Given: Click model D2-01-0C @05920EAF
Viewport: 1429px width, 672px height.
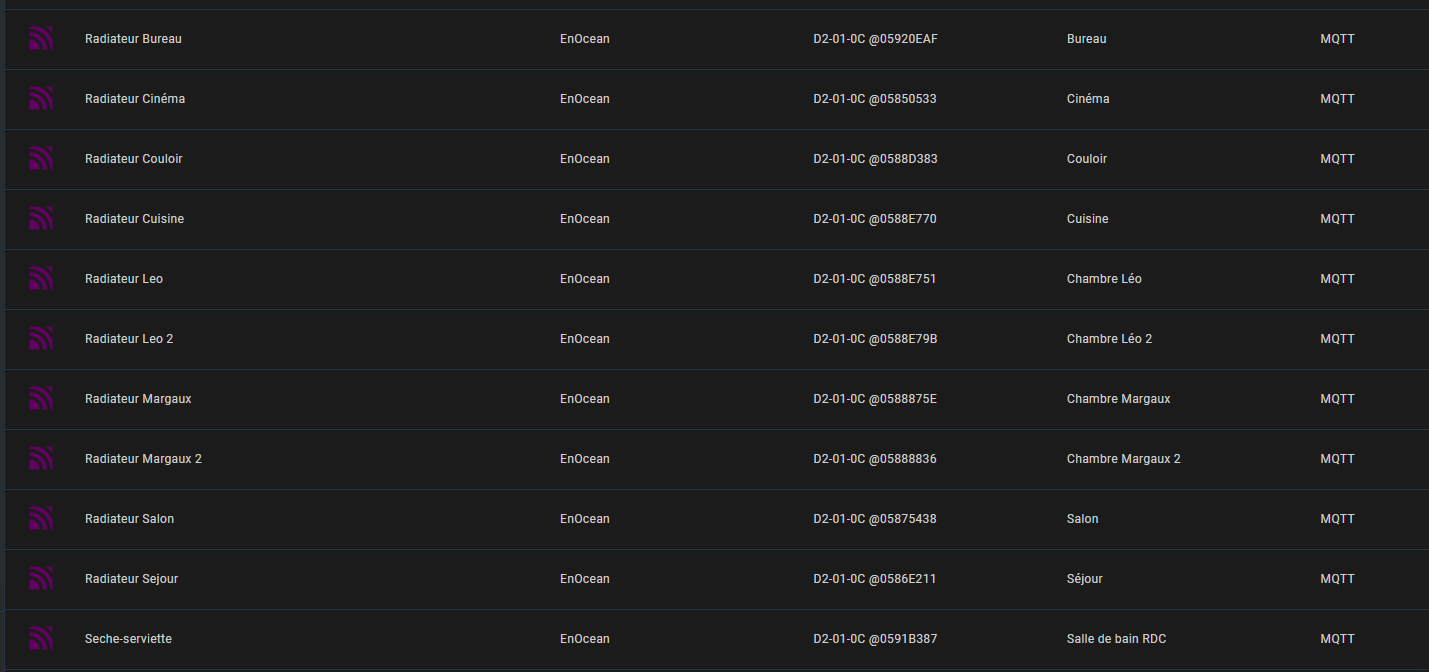Looking at the screenshot, I should (875, 39).
